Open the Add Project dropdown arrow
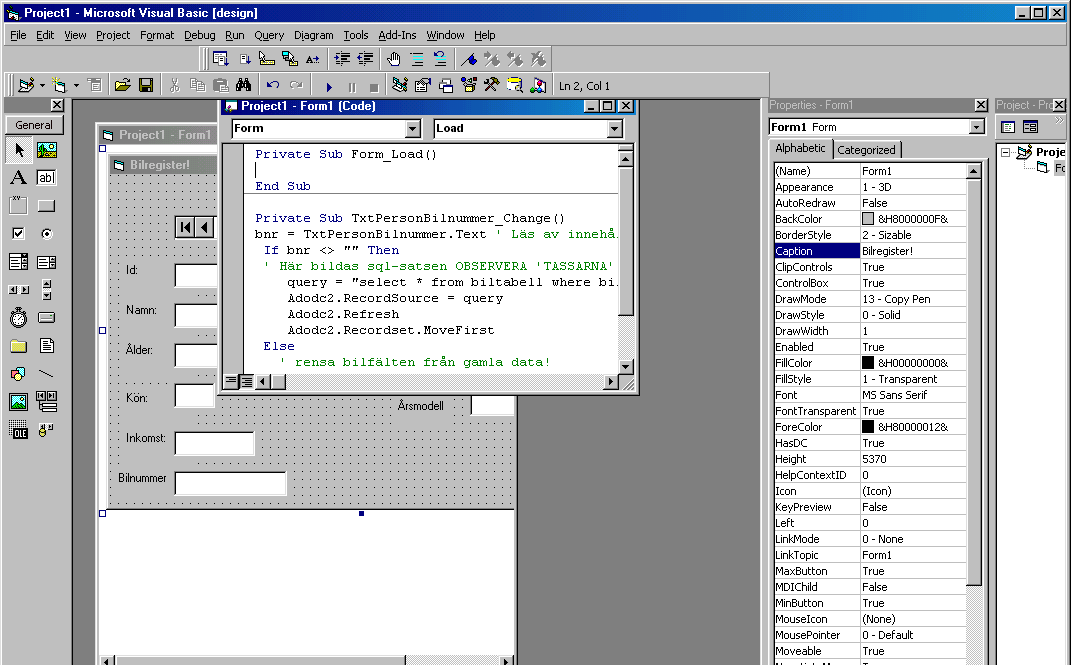1071x665 pixels. (x=42, y=86)
